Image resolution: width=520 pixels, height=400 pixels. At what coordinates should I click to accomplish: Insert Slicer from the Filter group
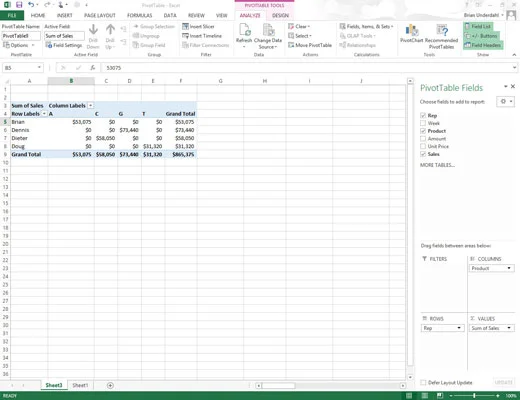point(198,26)
